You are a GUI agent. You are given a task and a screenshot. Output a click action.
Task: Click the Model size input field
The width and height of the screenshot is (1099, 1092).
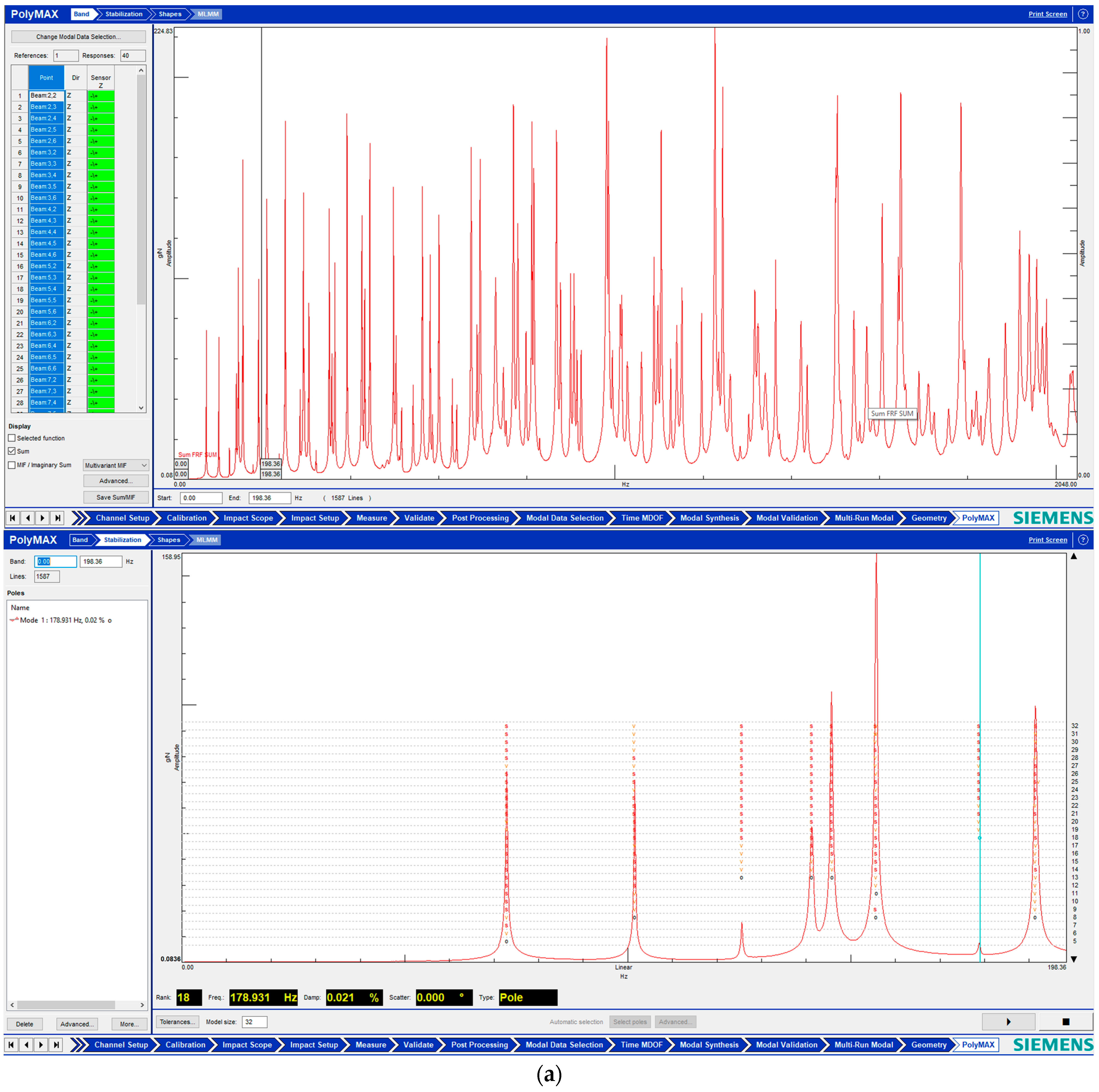click(254, 1022)
